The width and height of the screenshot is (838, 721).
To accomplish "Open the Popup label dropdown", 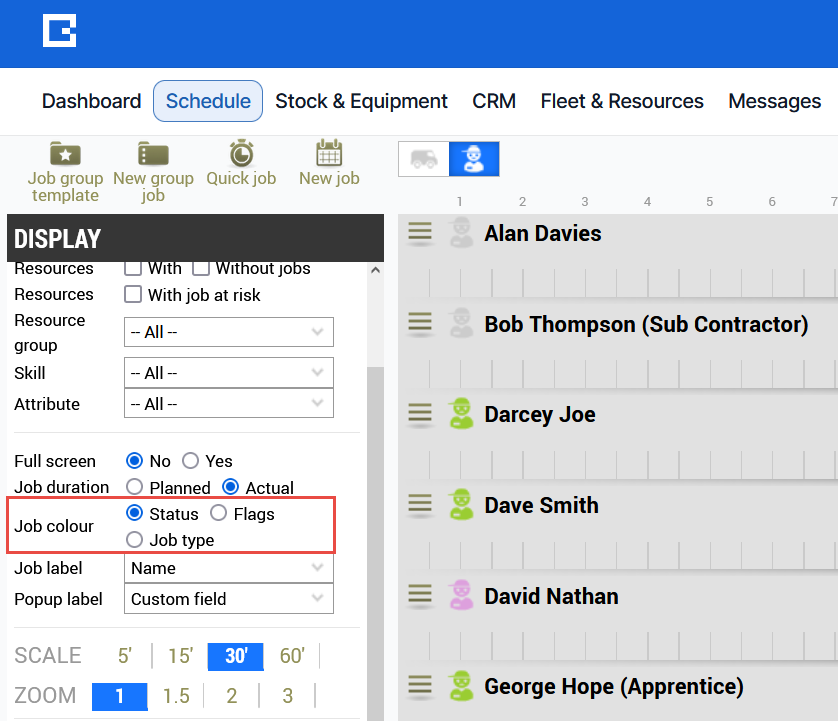I will coord(228,599).
